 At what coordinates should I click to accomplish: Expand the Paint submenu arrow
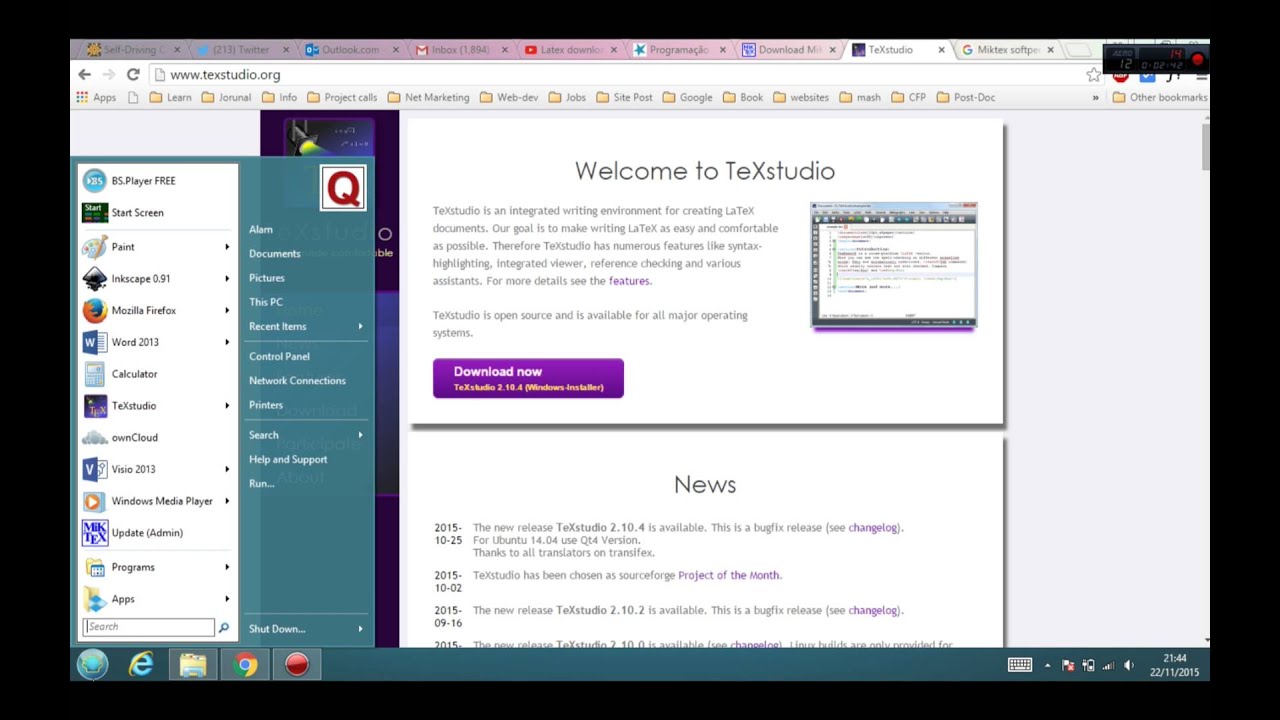coord(227,247)
